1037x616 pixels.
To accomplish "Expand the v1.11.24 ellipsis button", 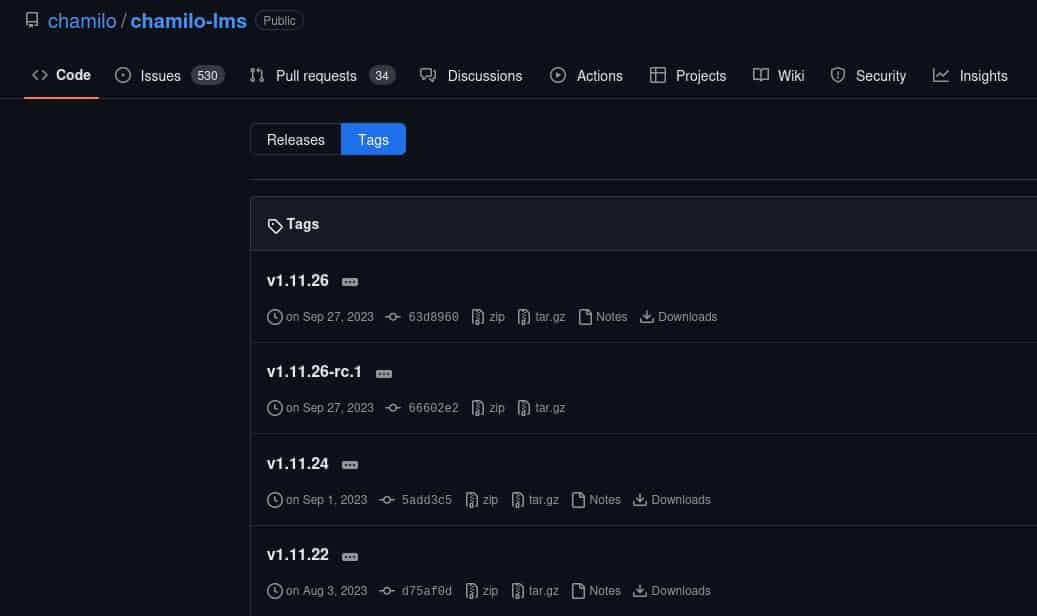I will tap(350, 465).
